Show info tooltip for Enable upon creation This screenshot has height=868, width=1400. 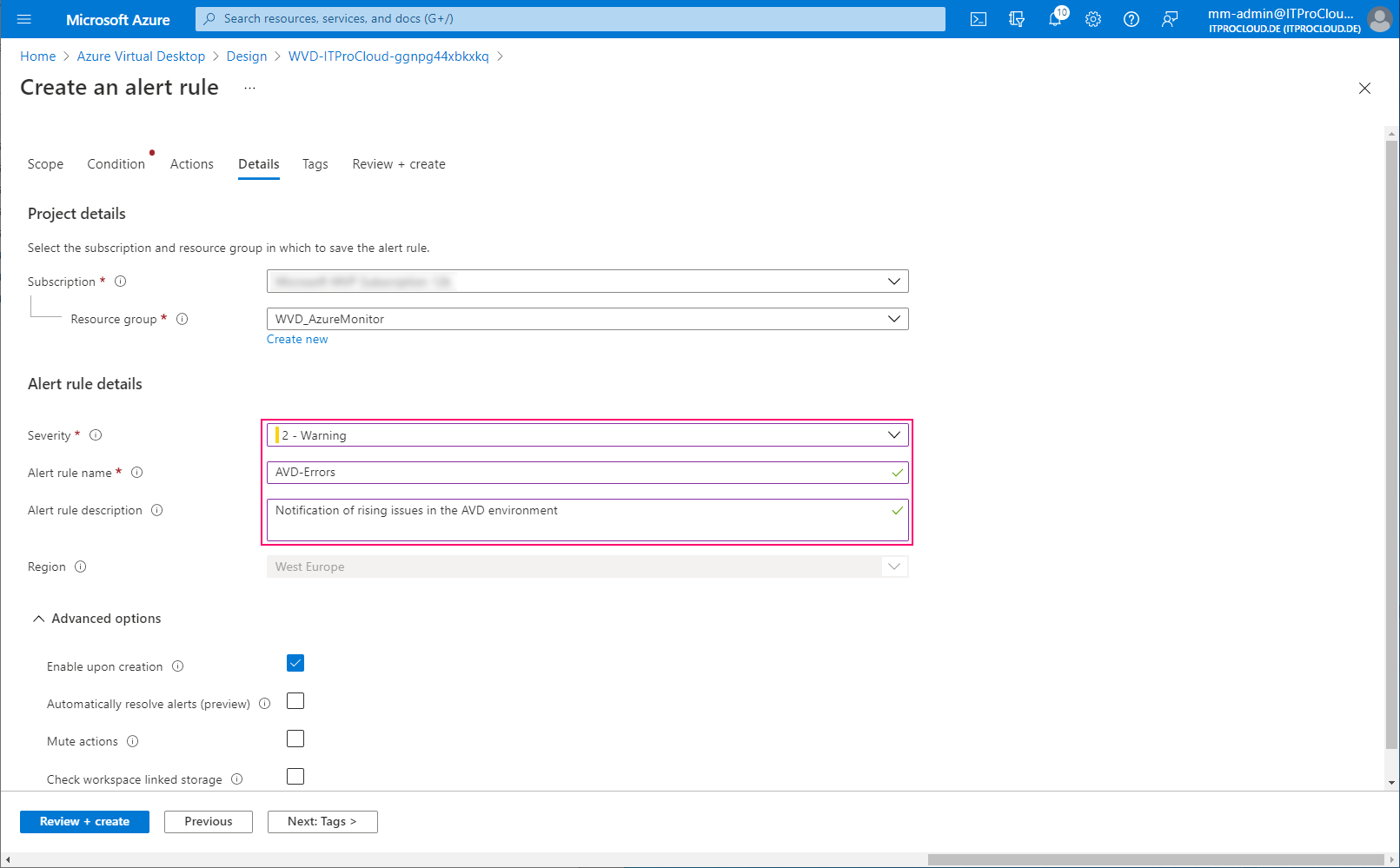tap(177, 666)
